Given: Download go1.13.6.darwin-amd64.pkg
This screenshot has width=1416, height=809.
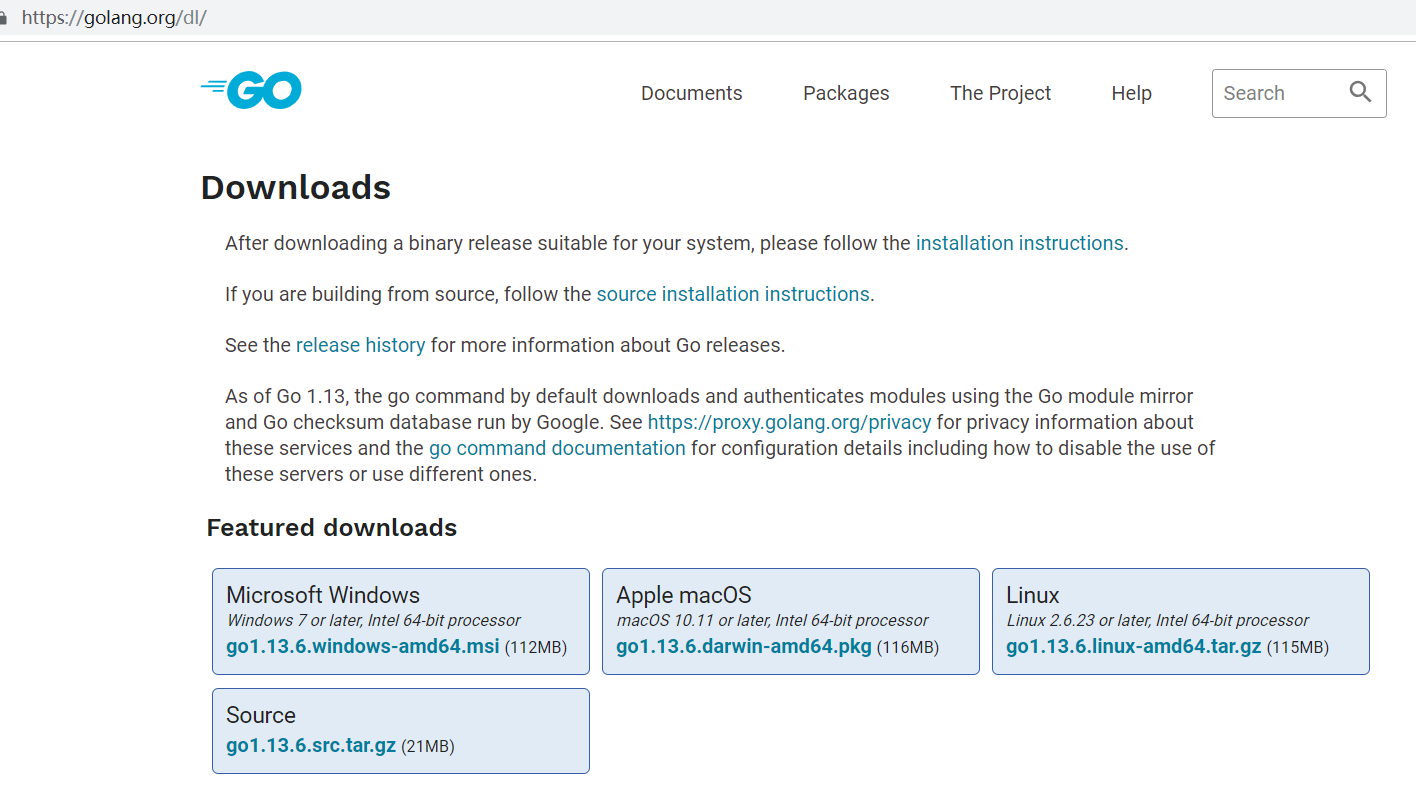Looking at the screenshot, I should [744, 646].
